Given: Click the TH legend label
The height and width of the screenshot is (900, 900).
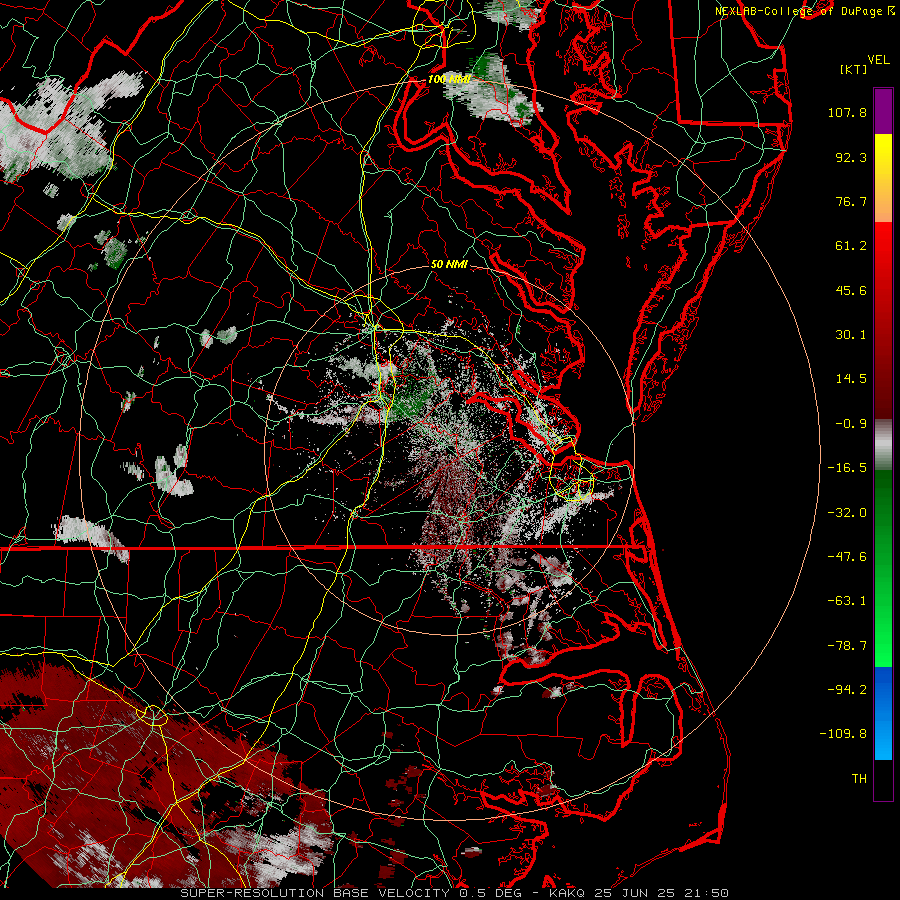Looking at the screenshot, I should click(859, 778).
